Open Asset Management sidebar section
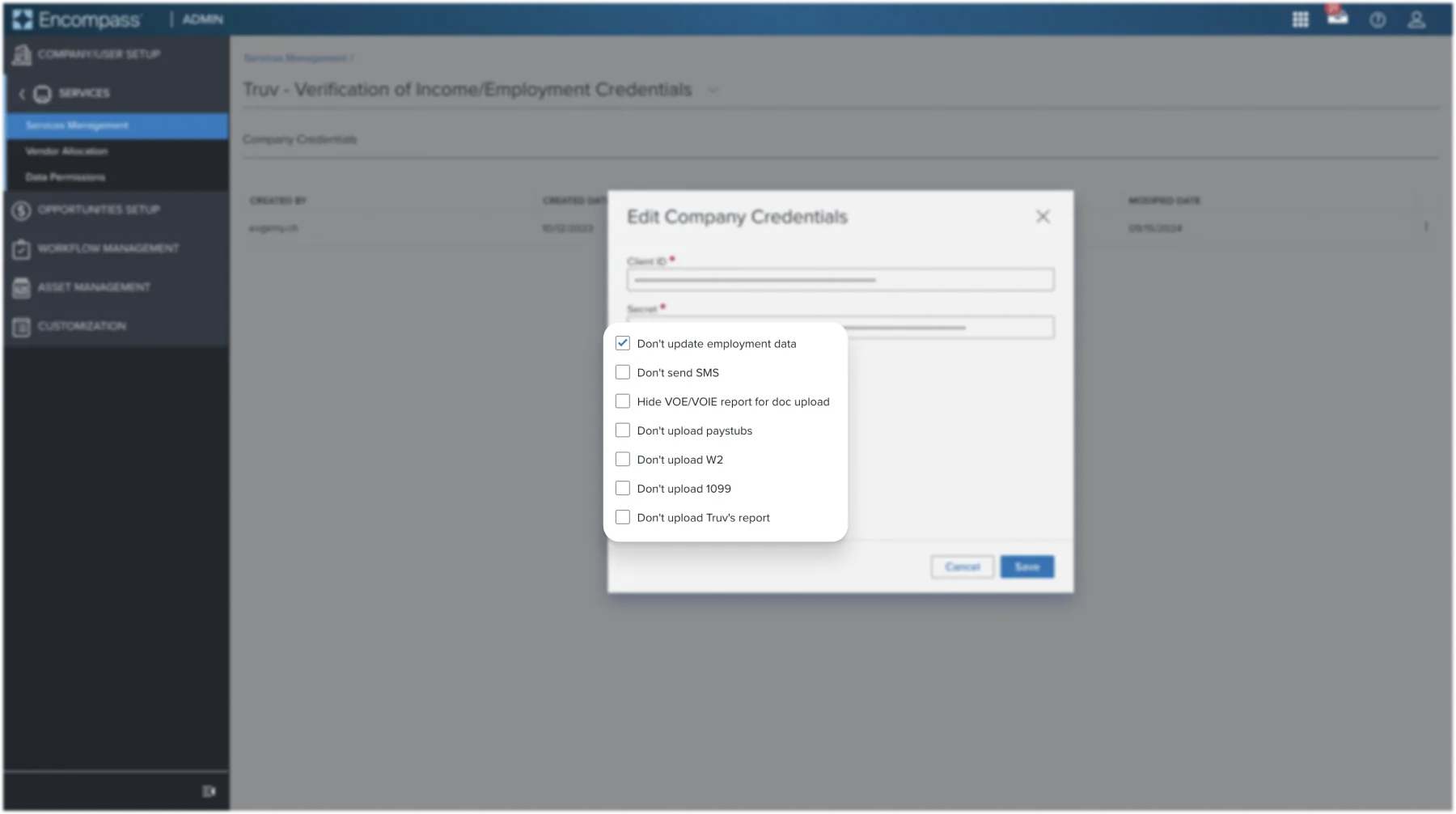This screenshot has width=1456, height=814. 116,287
